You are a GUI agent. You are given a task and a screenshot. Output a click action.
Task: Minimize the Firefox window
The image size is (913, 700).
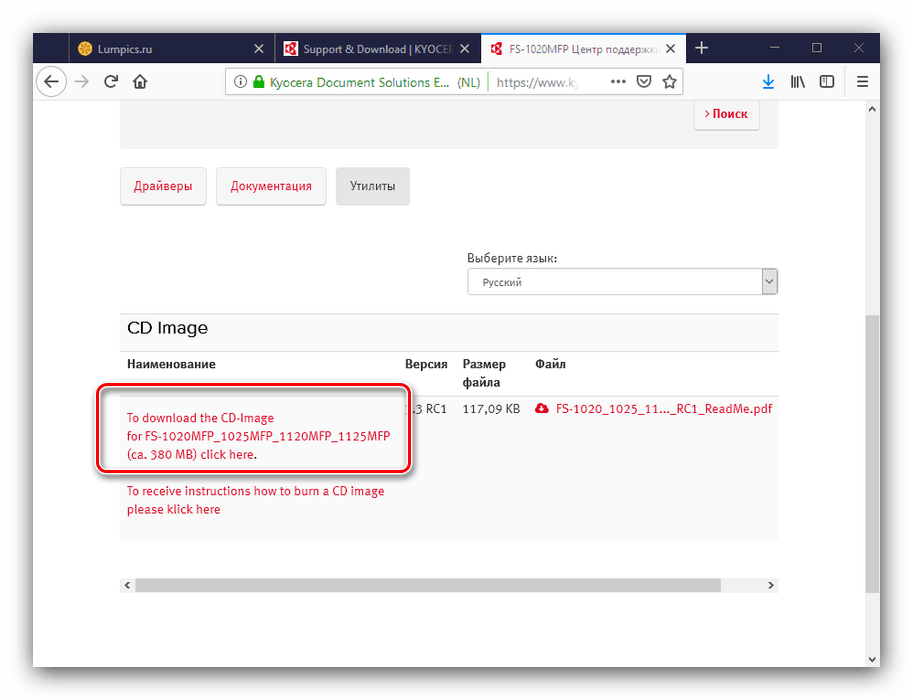tap(774, 48)
